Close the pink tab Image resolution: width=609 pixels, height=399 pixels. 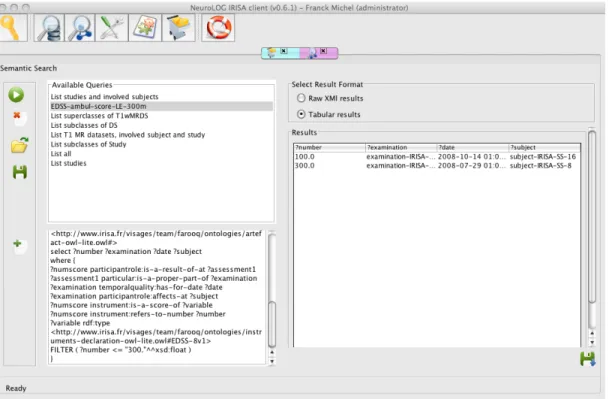323,51
